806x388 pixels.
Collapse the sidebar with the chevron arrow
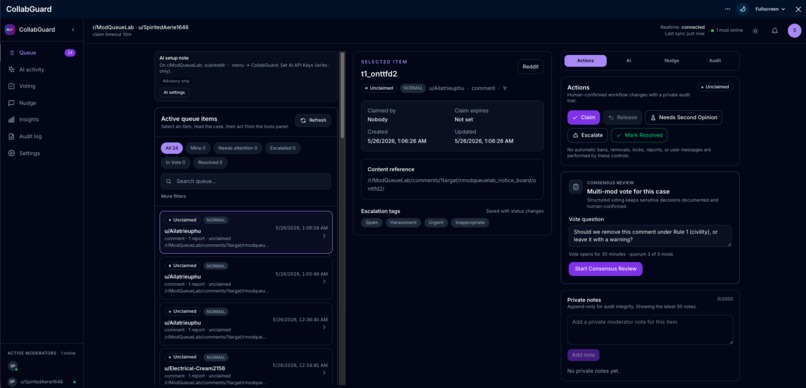73,30
